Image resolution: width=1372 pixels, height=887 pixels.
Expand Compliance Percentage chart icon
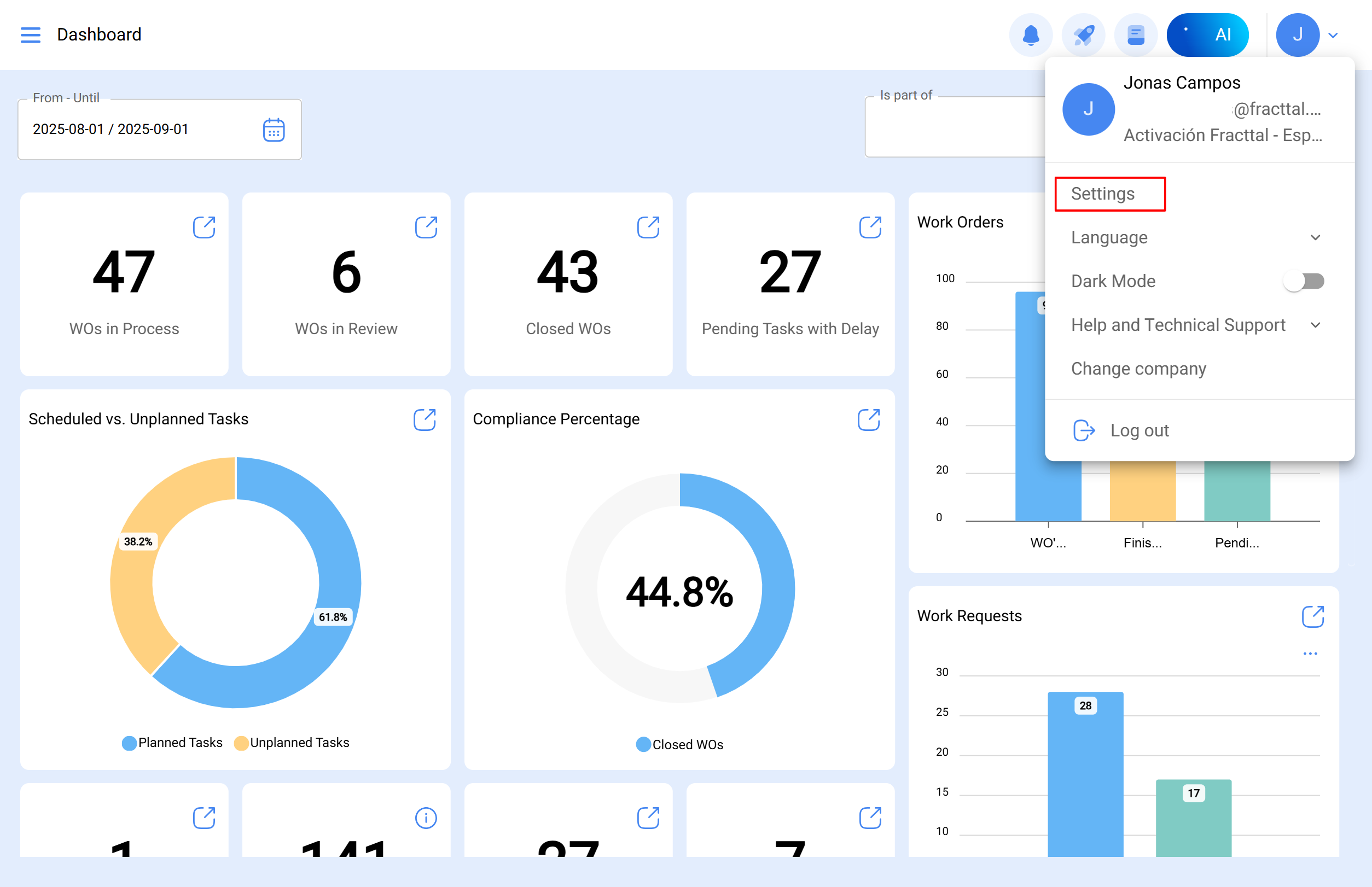click(868, 420)
